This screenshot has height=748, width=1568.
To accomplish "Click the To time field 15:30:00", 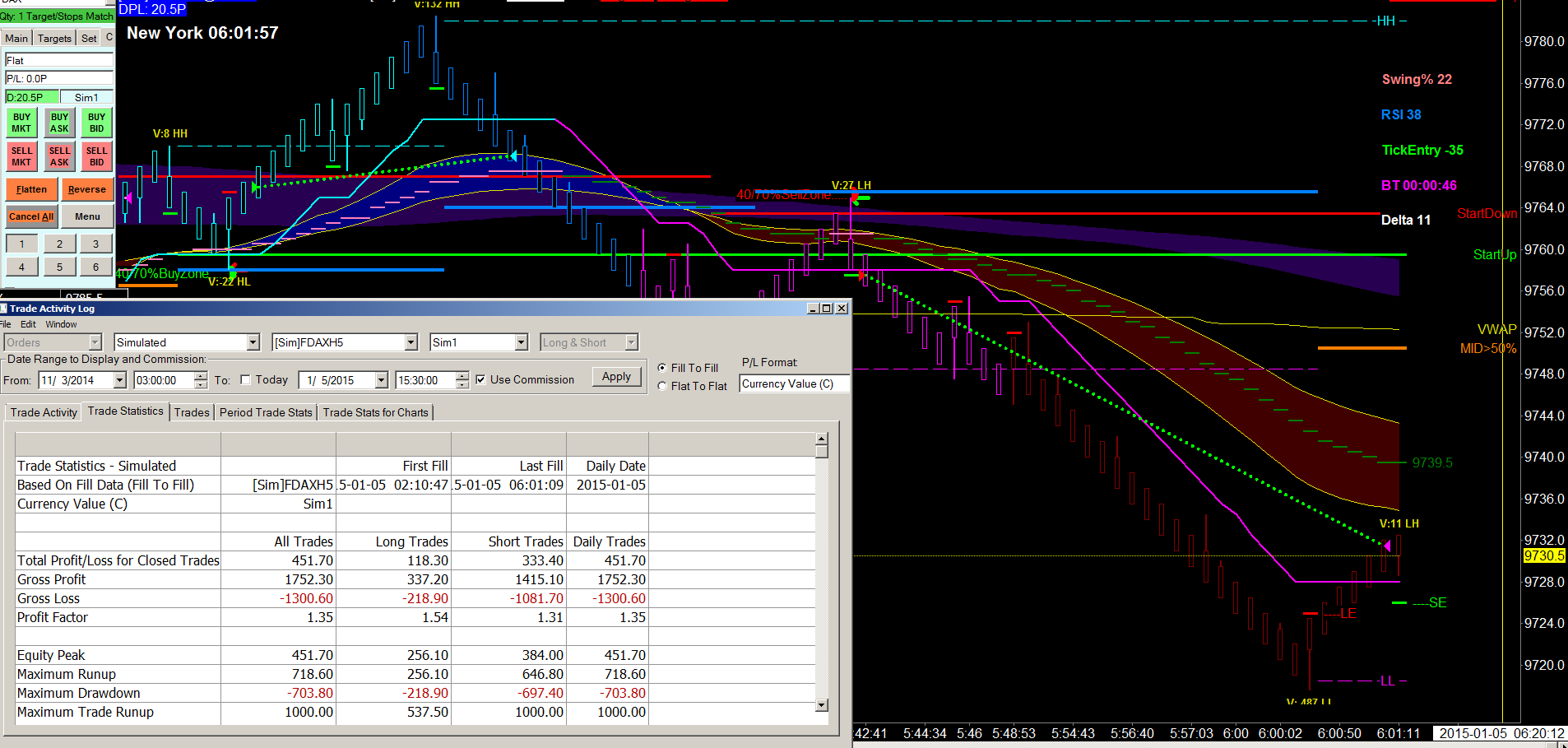I will 425,380.
